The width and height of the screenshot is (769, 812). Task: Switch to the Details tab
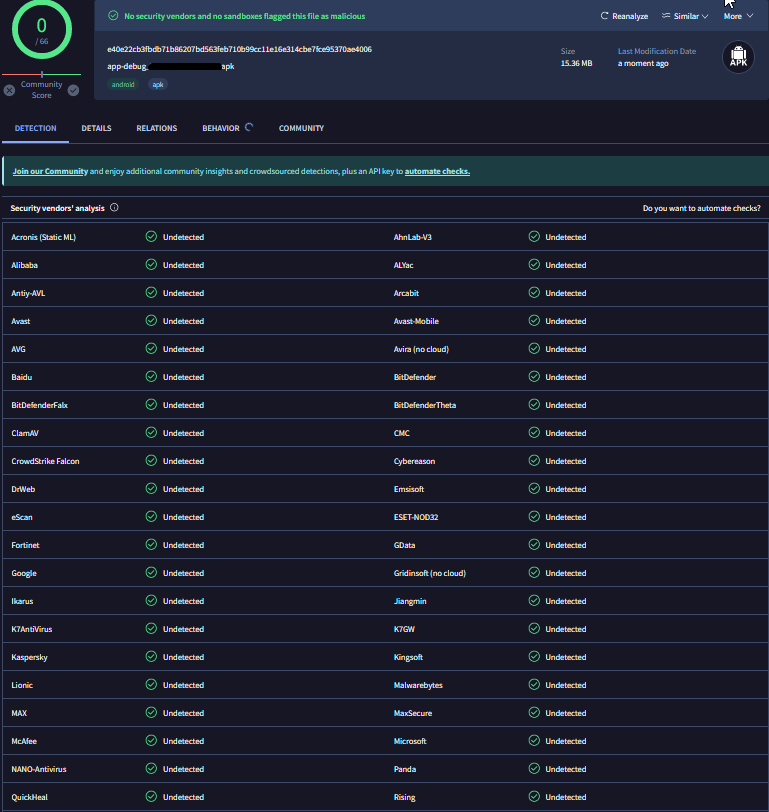point(96,128)
